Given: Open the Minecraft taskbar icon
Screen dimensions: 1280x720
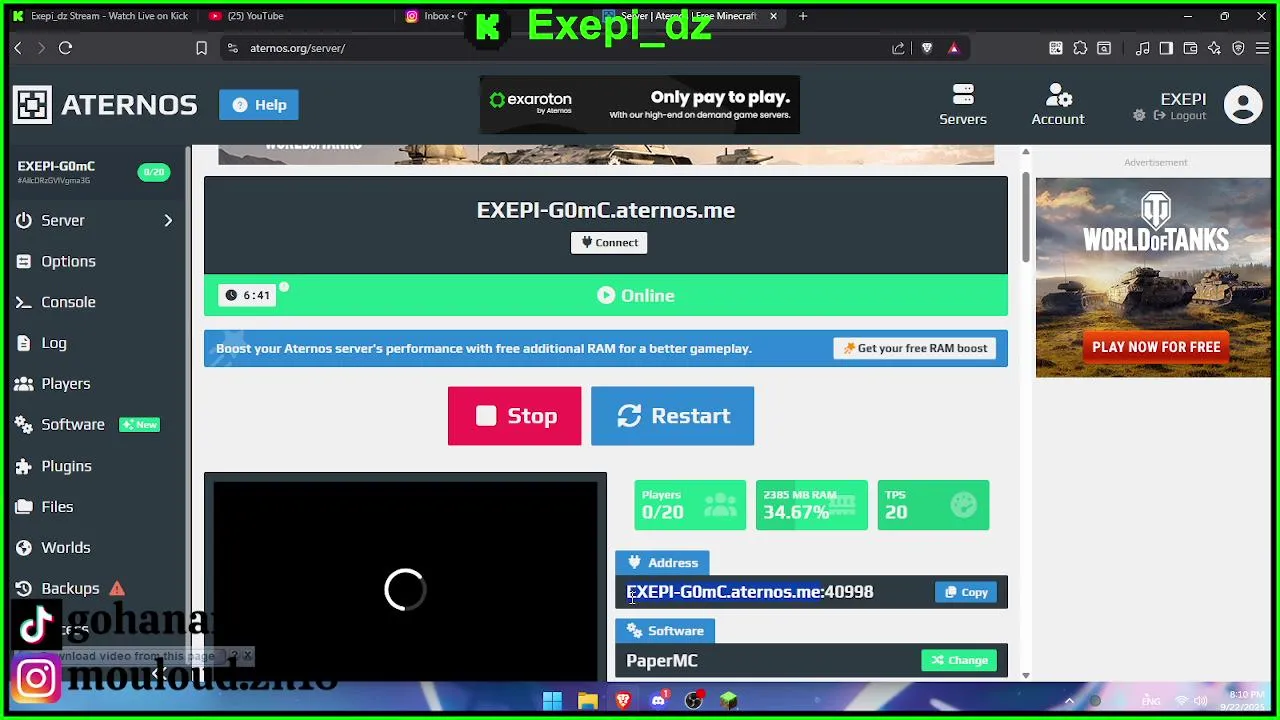Looking at the screenshot, I should click(728, 701).
